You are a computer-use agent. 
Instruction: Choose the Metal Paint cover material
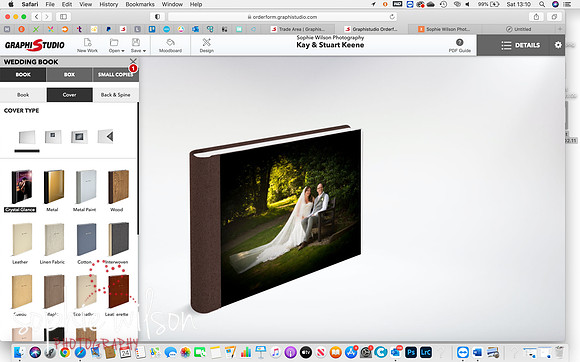tap(85, 191)
